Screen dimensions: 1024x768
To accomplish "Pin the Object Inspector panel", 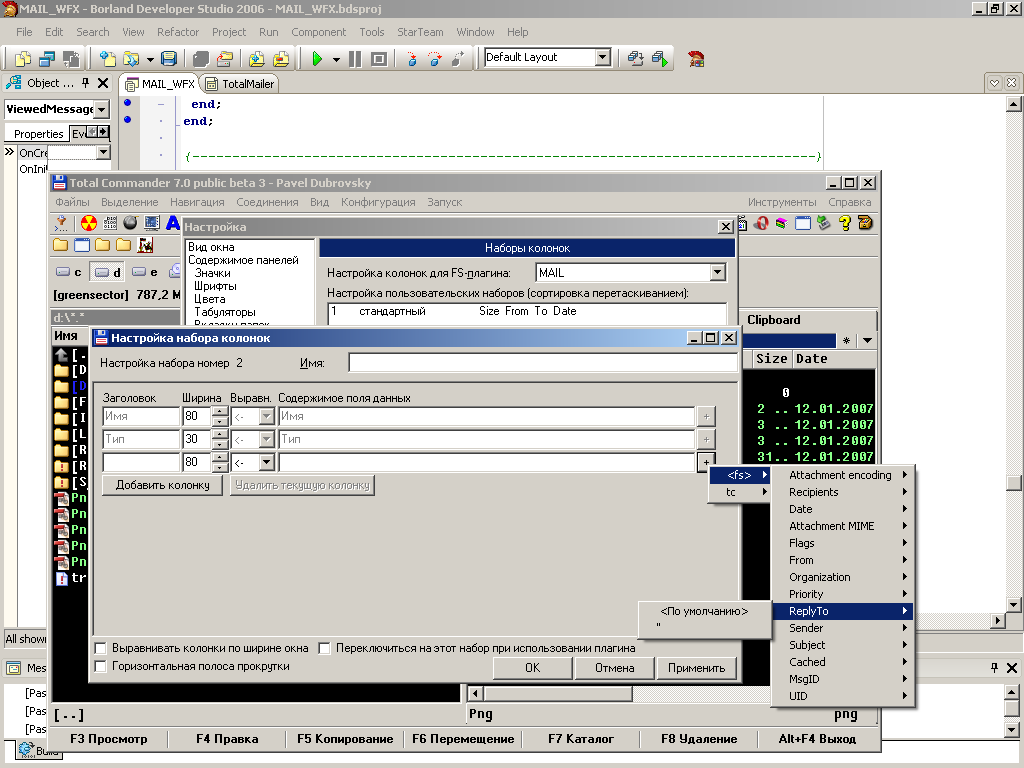I will point(86,83).
